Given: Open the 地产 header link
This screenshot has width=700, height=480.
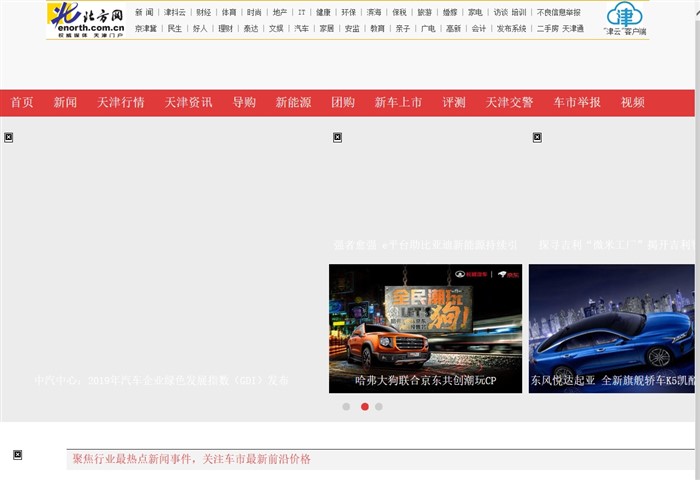Looking at the screenshot, I should (280, 13).
